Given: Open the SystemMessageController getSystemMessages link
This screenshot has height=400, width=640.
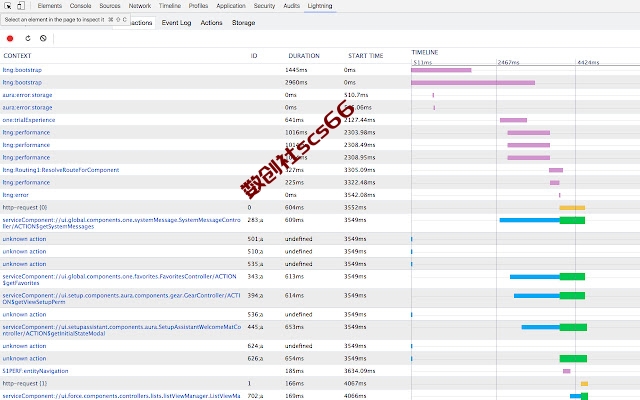Looking at the screenshot, I should click(x=122, y=223).
